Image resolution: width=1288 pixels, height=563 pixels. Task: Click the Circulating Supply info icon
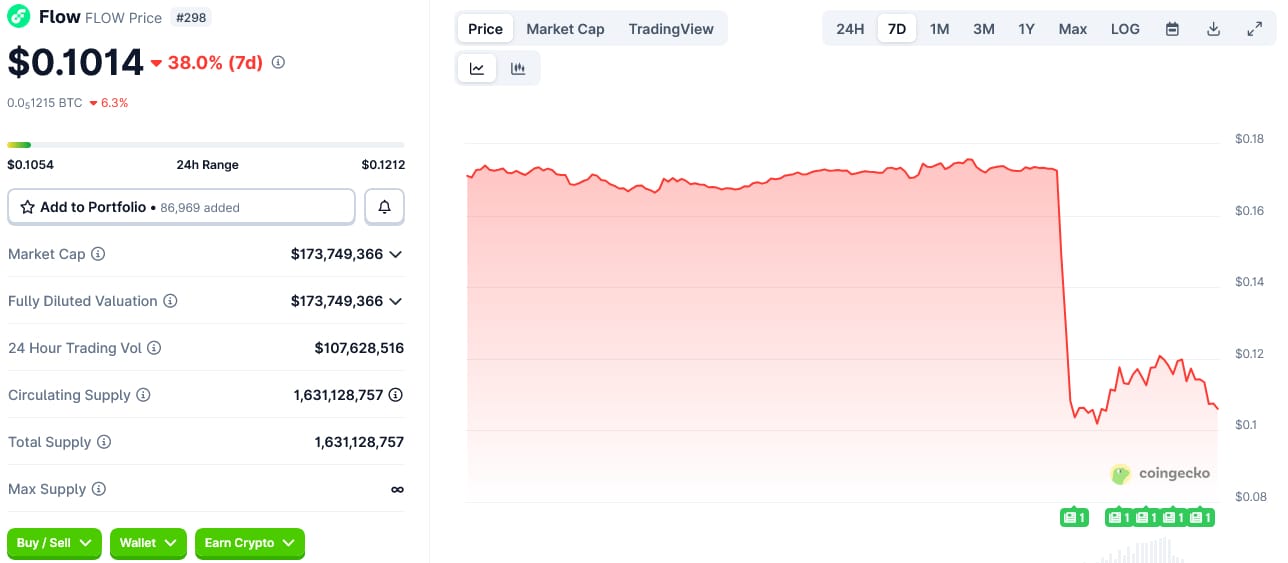143,395
